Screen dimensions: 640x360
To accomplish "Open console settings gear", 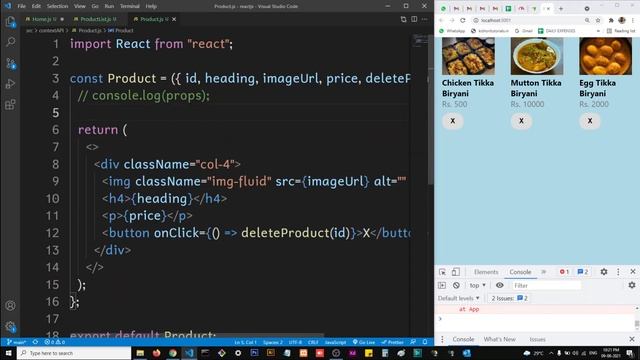I will click(632, 285).
